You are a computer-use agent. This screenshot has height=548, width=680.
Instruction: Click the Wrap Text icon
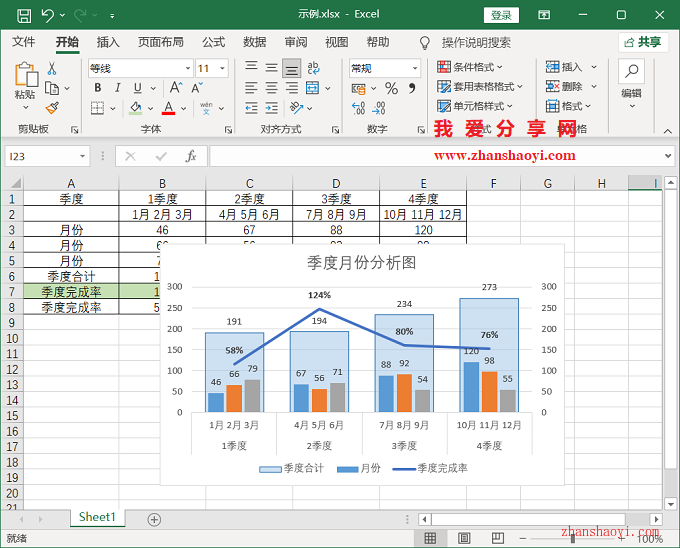[x=313, y=68]
